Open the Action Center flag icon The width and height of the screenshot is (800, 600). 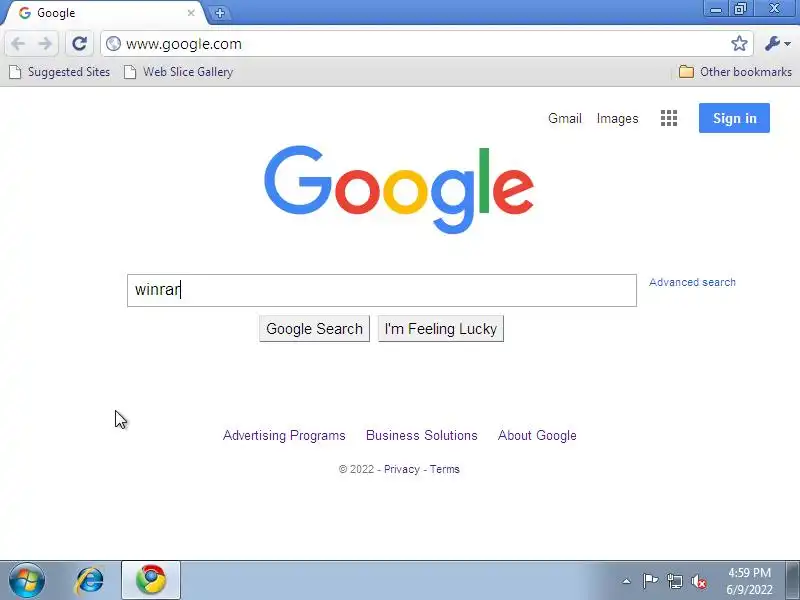pos(650,581)
